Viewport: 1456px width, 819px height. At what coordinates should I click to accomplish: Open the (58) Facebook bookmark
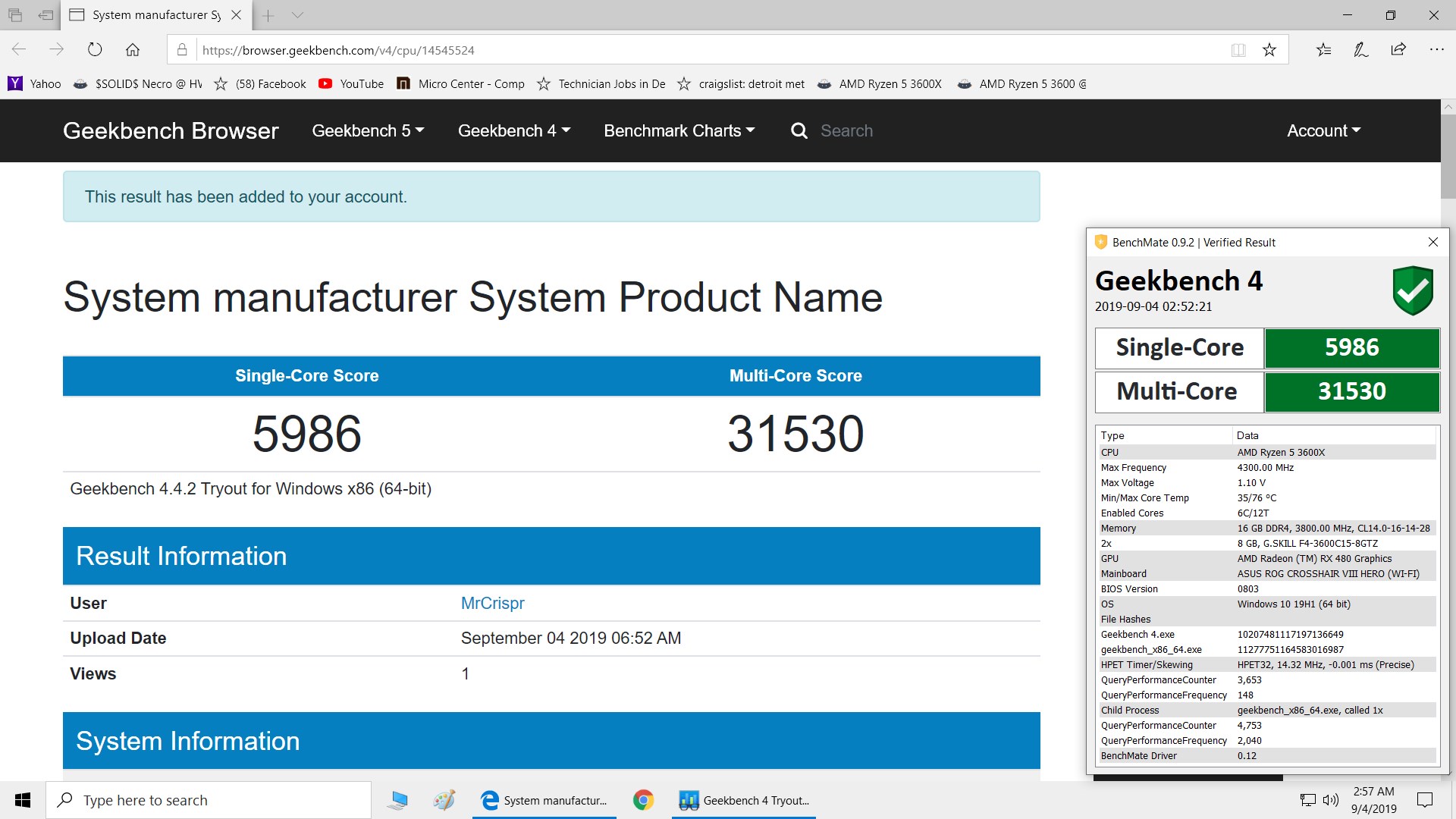coord(260,83)
